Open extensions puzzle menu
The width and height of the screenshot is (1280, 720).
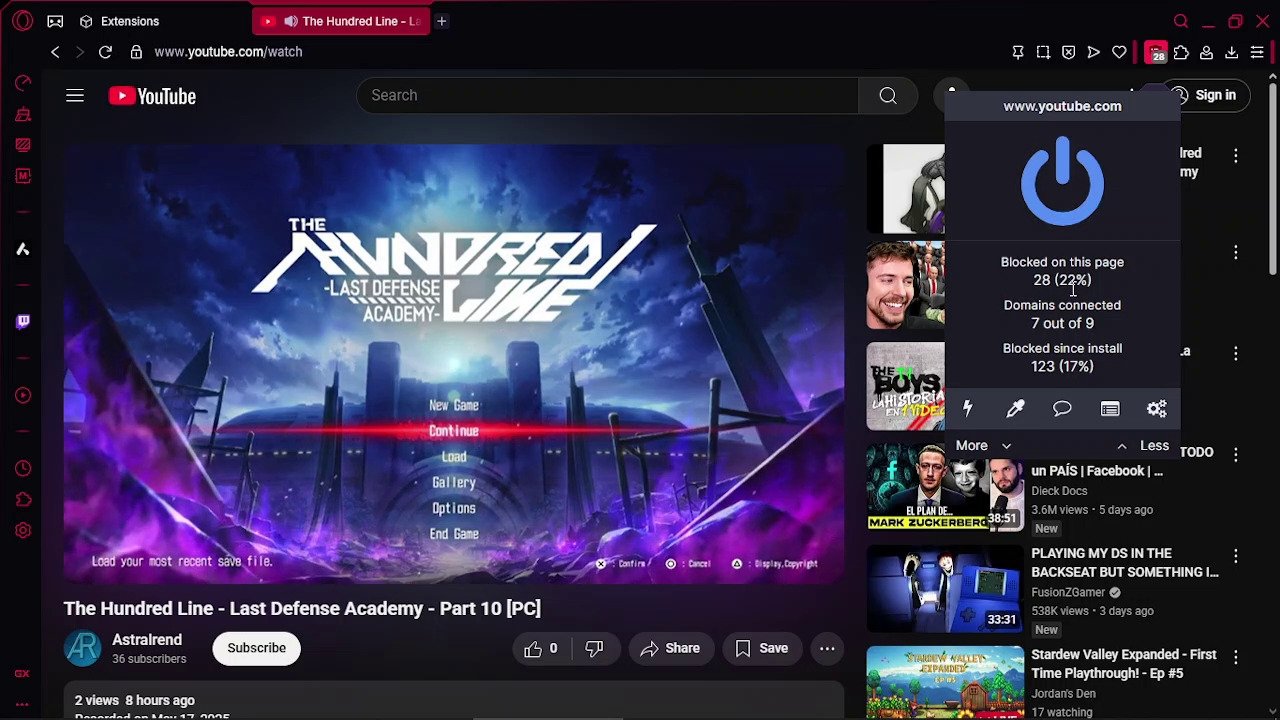[1181, 52]
